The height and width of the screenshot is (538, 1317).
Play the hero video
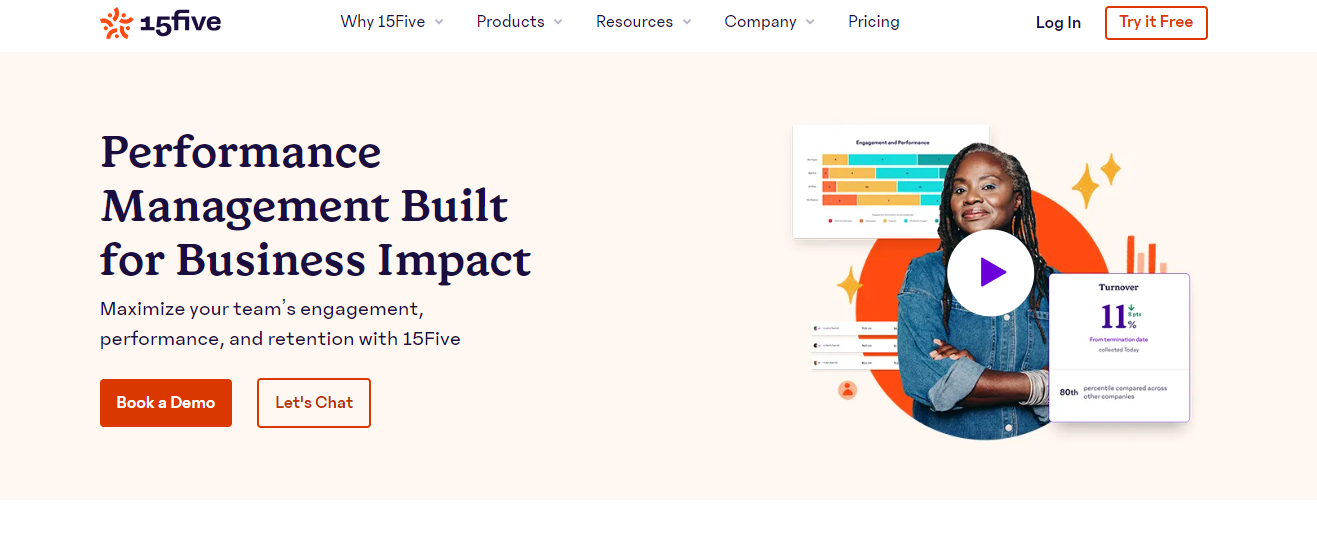coord(990,272)
